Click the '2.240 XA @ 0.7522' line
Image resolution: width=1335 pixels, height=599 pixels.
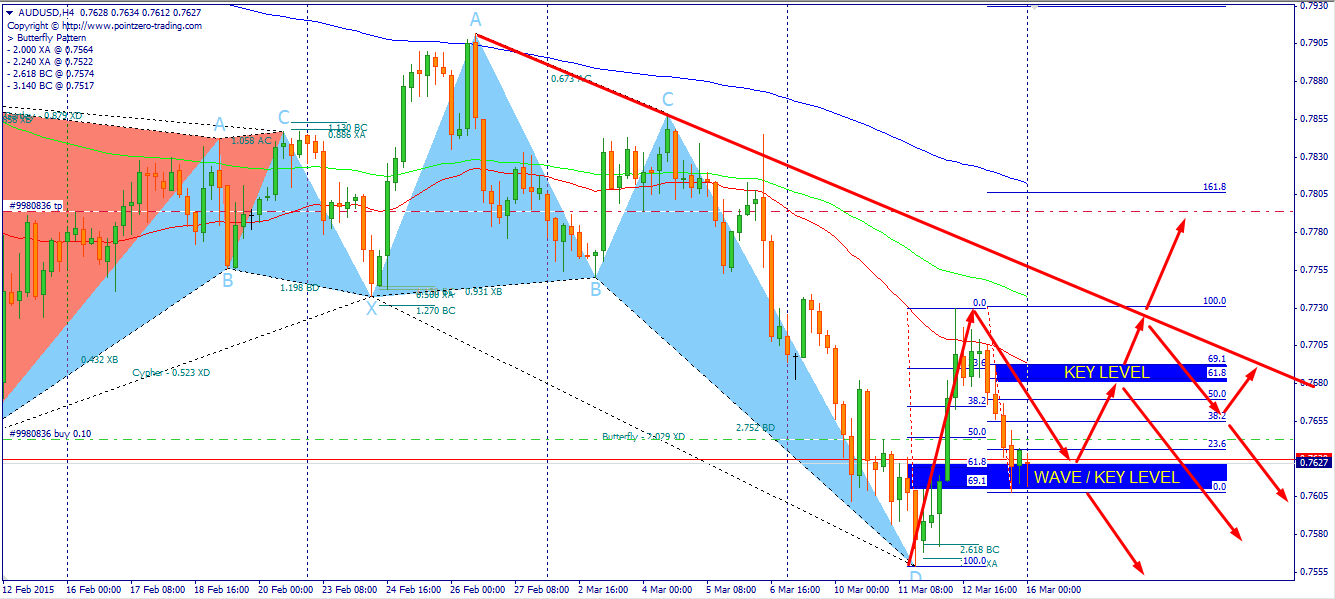(x=50, y=61)
